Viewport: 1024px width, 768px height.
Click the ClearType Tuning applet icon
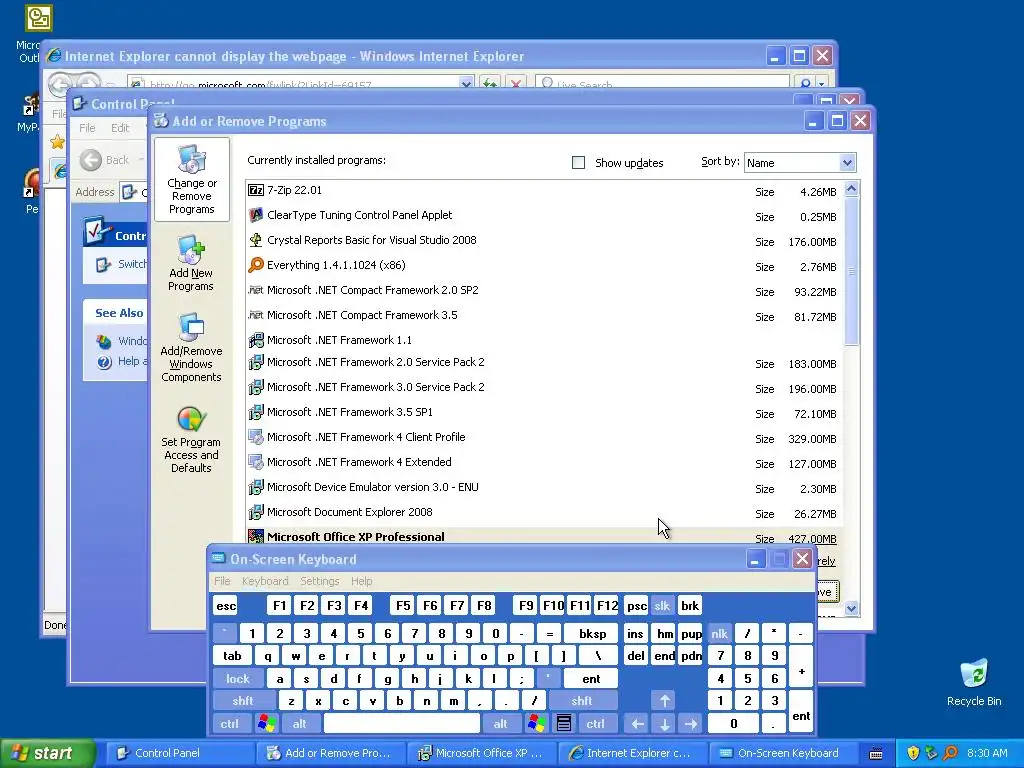tap(255, 215)
